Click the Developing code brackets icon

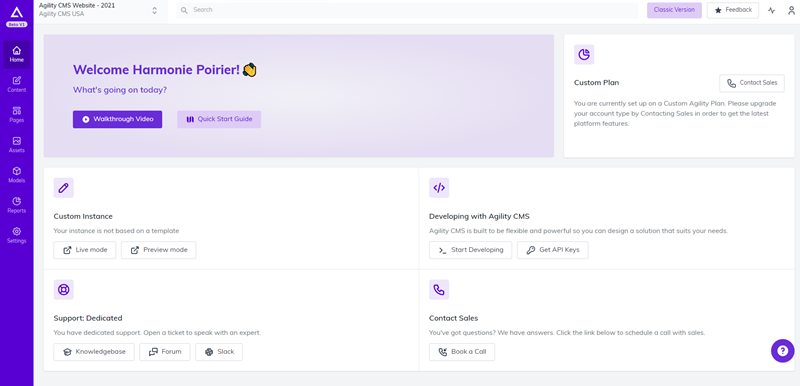click(439, 188)
